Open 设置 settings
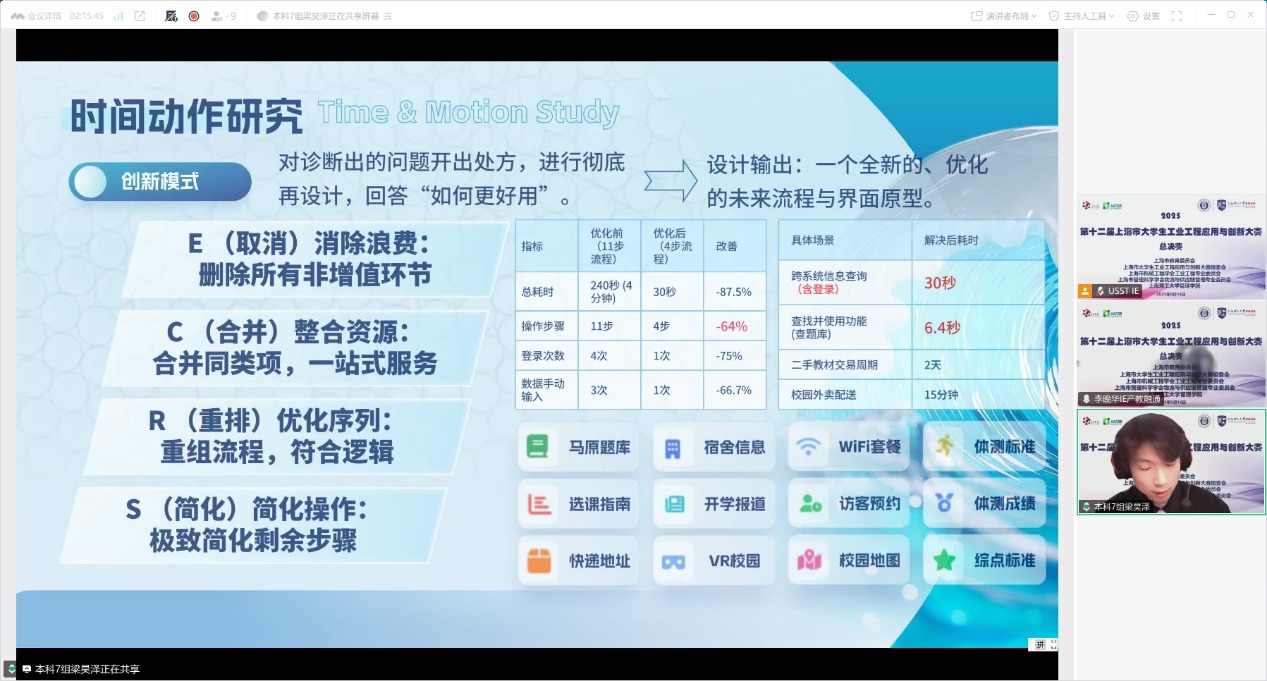The image size is (1267, 681). click(1143, 16)
